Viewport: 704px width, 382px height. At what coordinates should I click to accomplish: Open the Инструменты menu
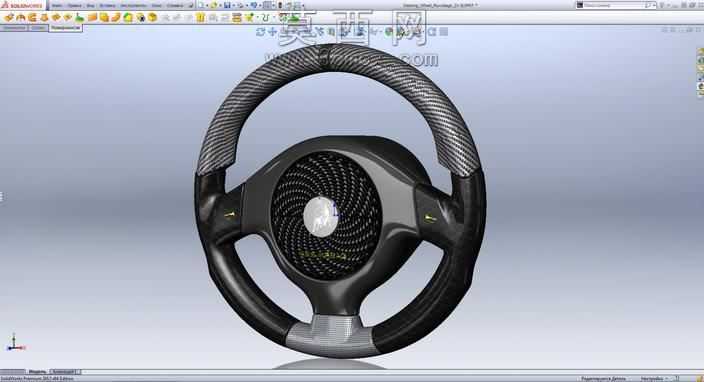tap(133, 5)
